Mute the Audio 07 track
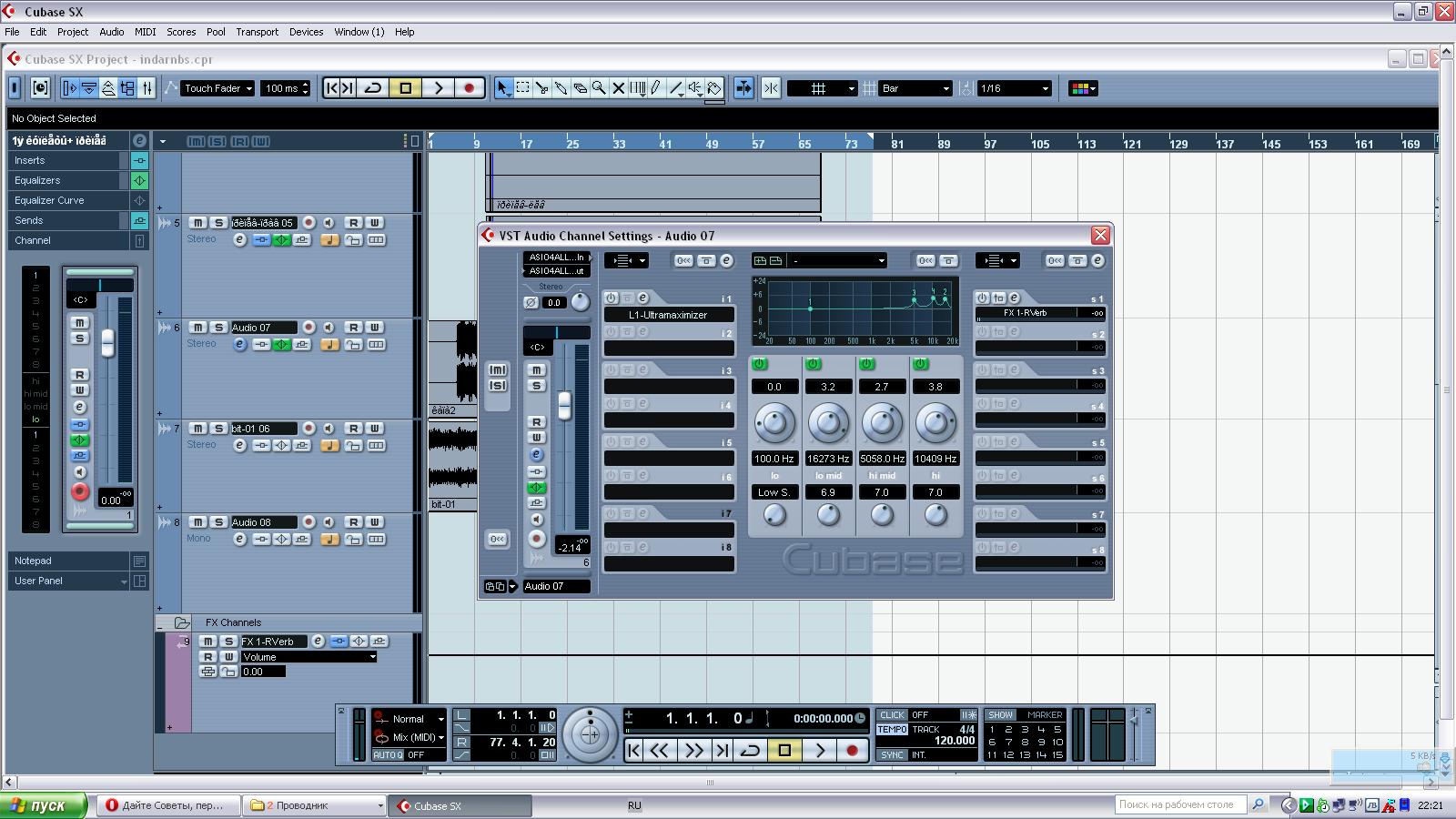This screenshot has height=819, width=1456. pyautogui.click(x=197, y=328)
